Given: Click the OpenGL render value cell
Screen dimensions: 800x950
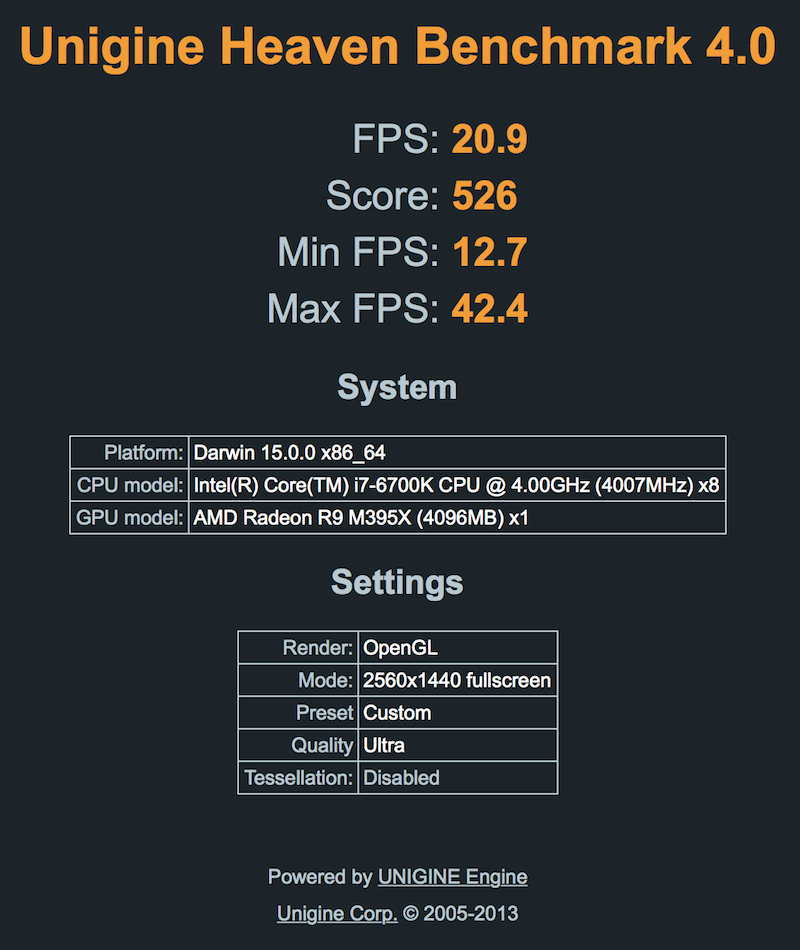Looking at the screenshot, I should click(458, 648).
